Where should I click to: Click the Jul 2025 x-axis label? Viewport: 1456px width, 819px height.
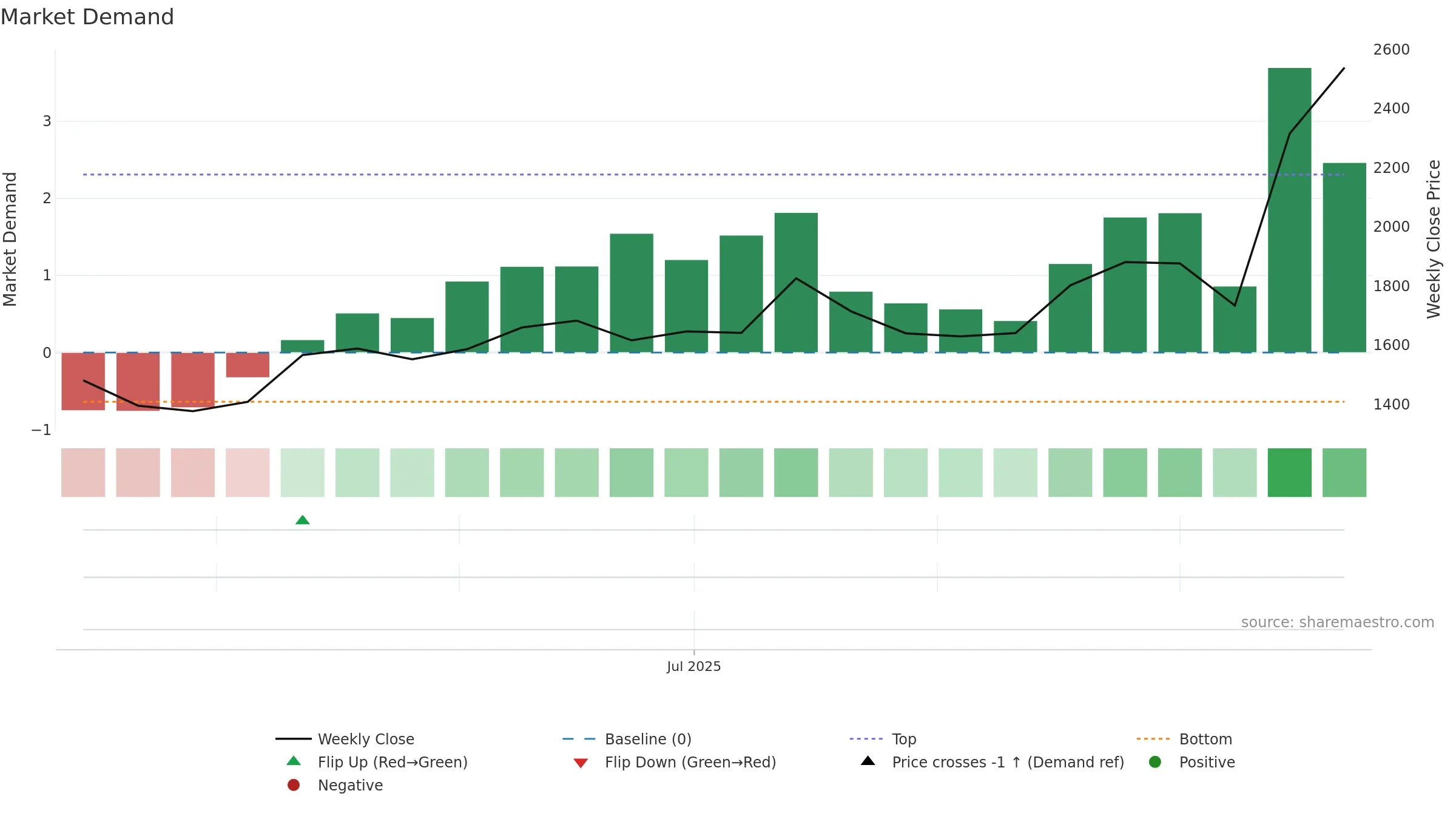click(x=694, y=666)
